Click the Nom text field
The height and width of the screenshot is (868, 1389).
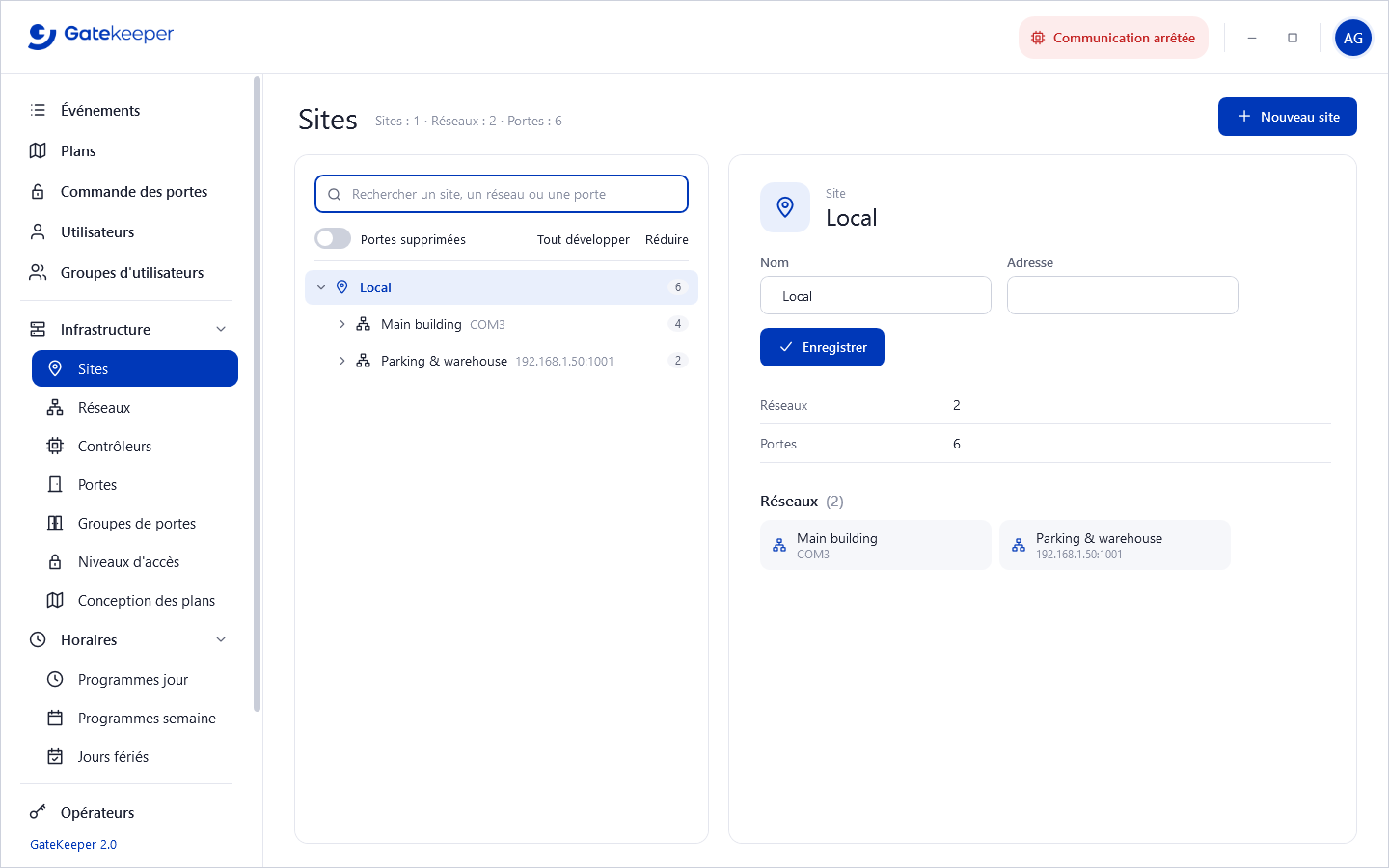pos(876,295)
